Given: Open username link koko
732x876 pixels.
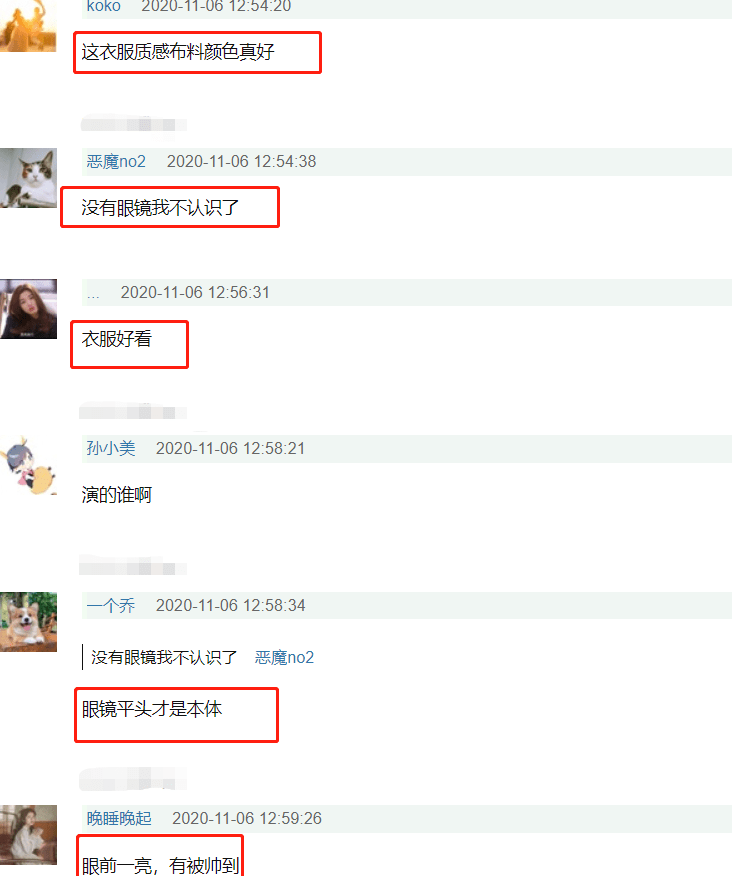Looking at the screenshot, I should [103, 6].
